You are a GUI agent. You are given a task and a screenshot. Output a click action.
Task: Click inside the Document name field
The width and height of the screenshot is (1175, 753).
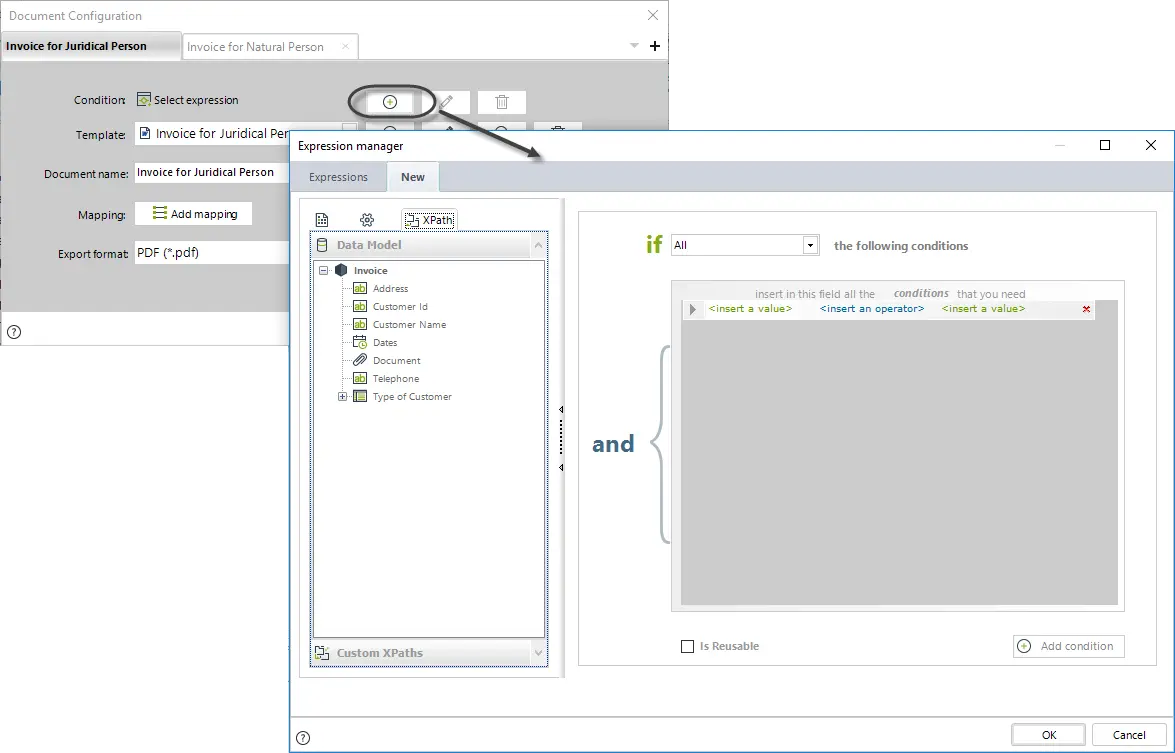(x=213, y=172)
